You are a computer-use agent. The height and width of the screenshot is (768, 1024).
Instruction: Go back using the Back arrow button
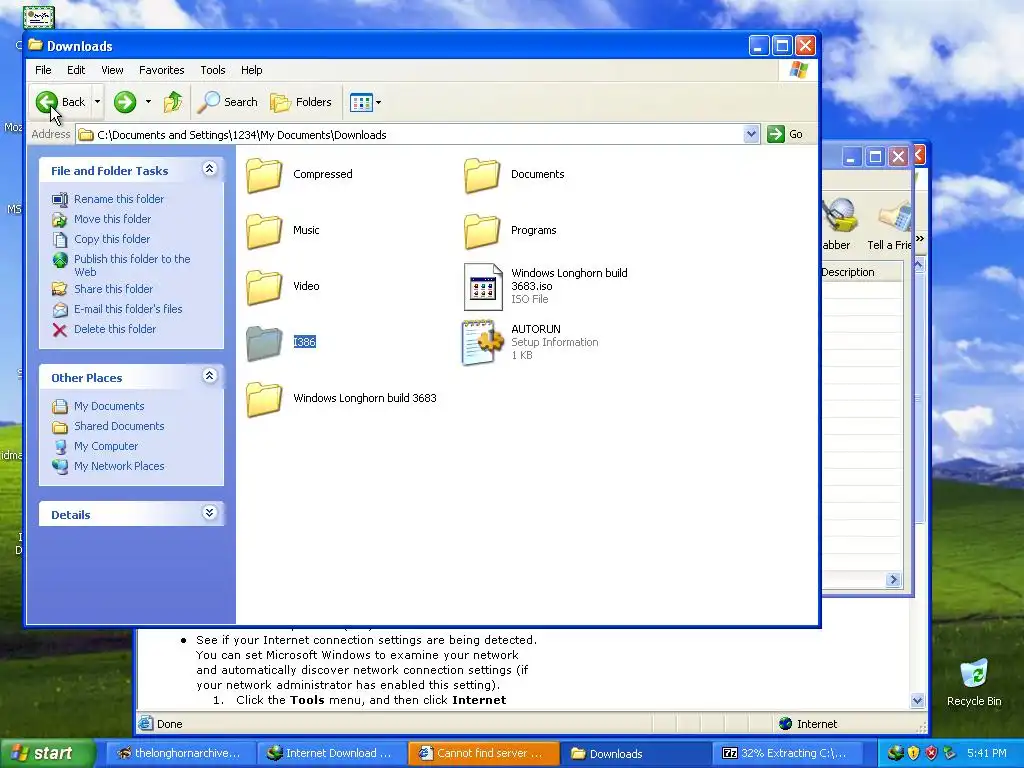click(61, 102)
